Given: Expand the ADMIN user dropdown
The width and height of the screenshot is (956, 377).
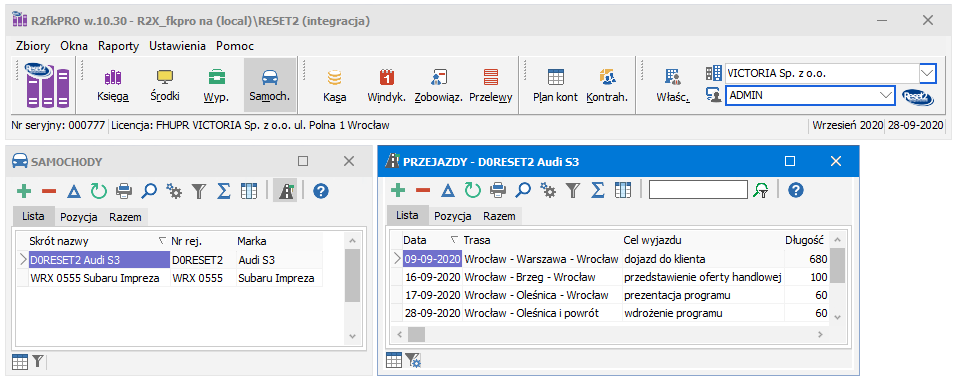Looking at the screenshot, I should pyautogui.click(x=886, y=96).
